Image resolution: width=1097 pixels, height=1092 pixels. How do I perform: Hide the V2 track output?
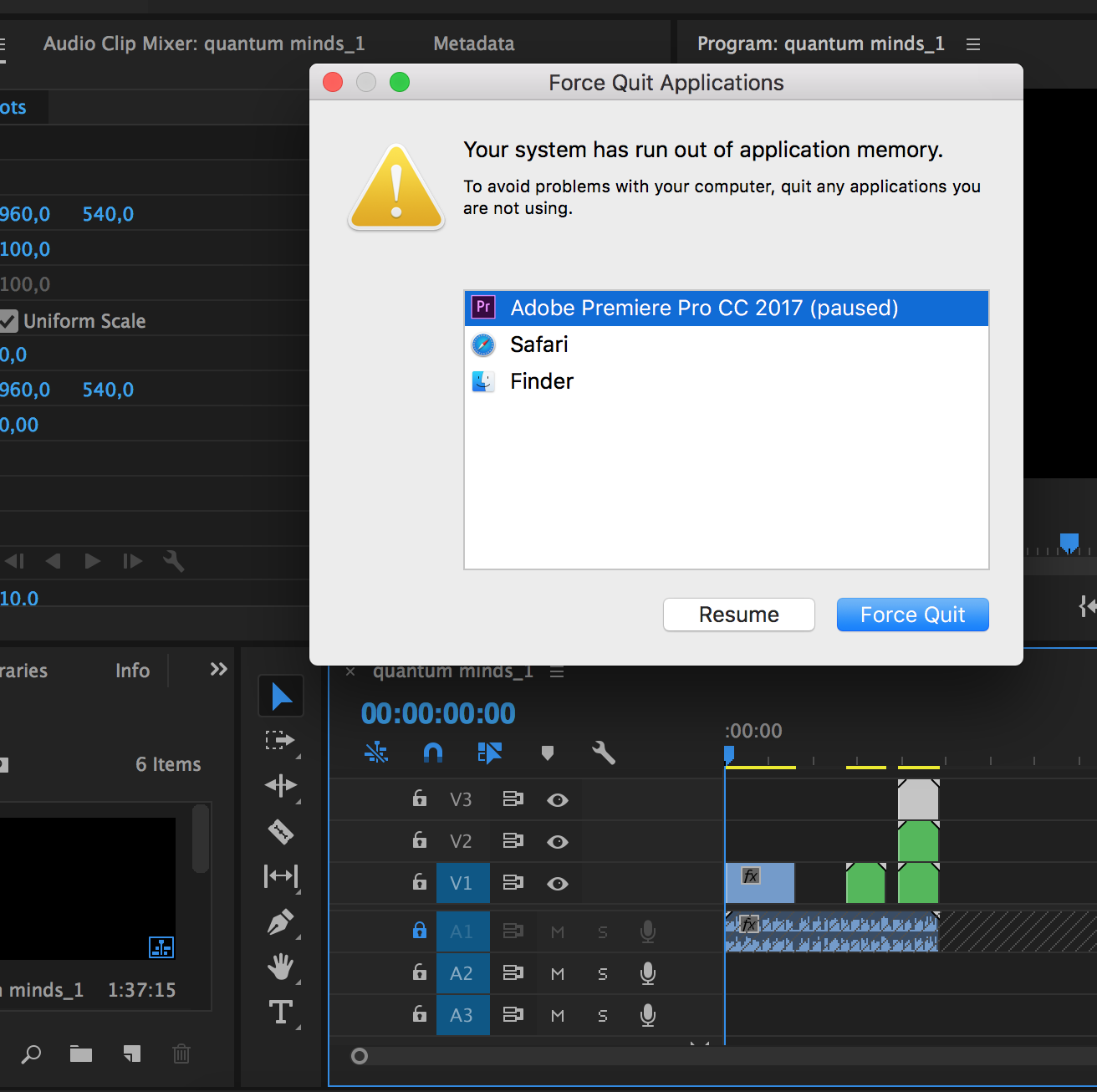[558, 842]
